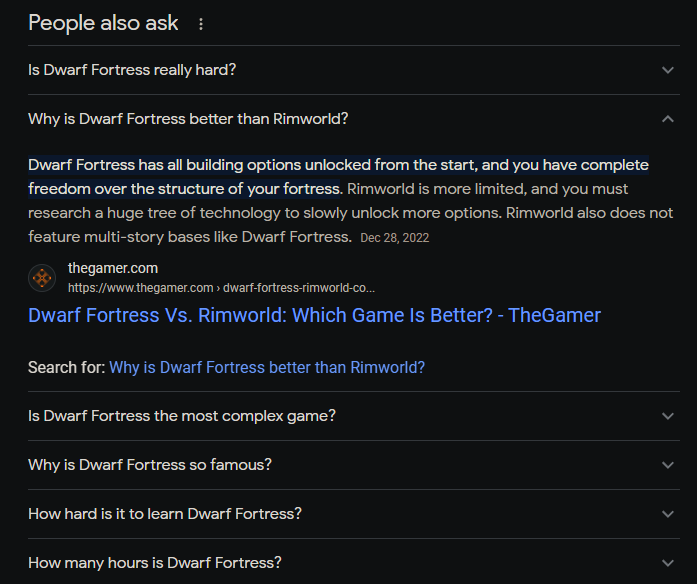The image size is (697, 584).
Task: Open "Why is Dwarf Fortress so famous?" question
Action: 150,465
